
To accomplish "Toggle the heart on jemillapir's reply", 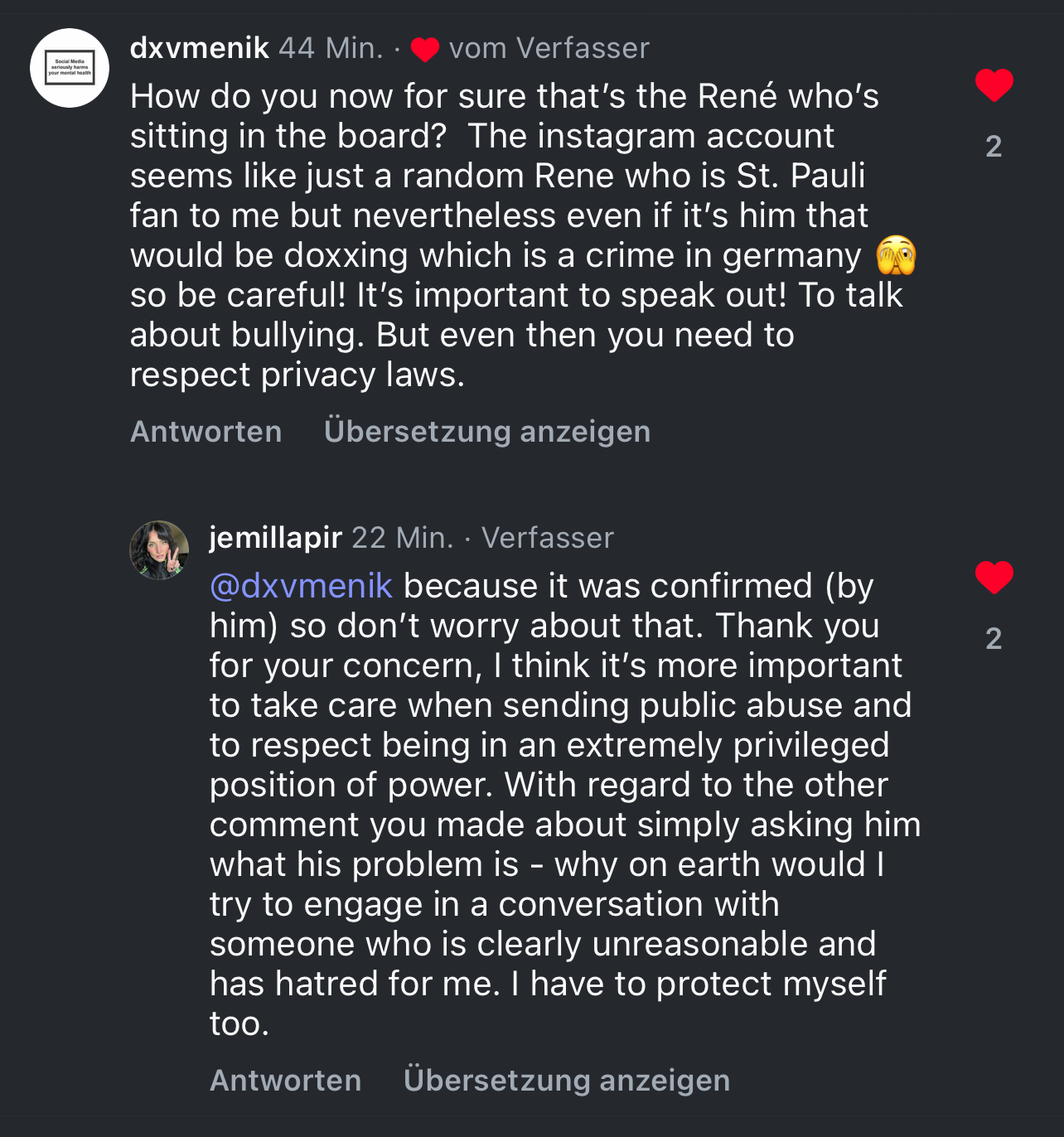I will click(x=994, y=578).
